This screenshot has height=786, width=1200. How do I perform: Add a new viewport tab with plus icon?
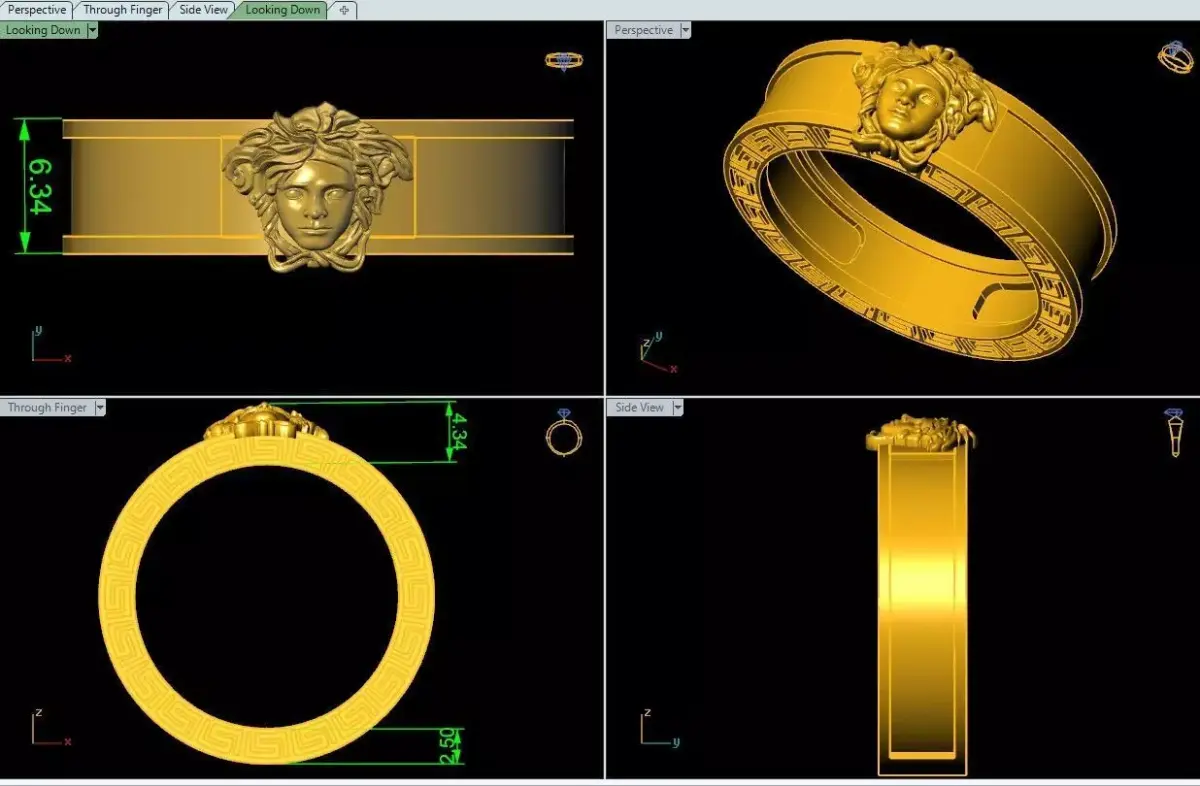344,10
